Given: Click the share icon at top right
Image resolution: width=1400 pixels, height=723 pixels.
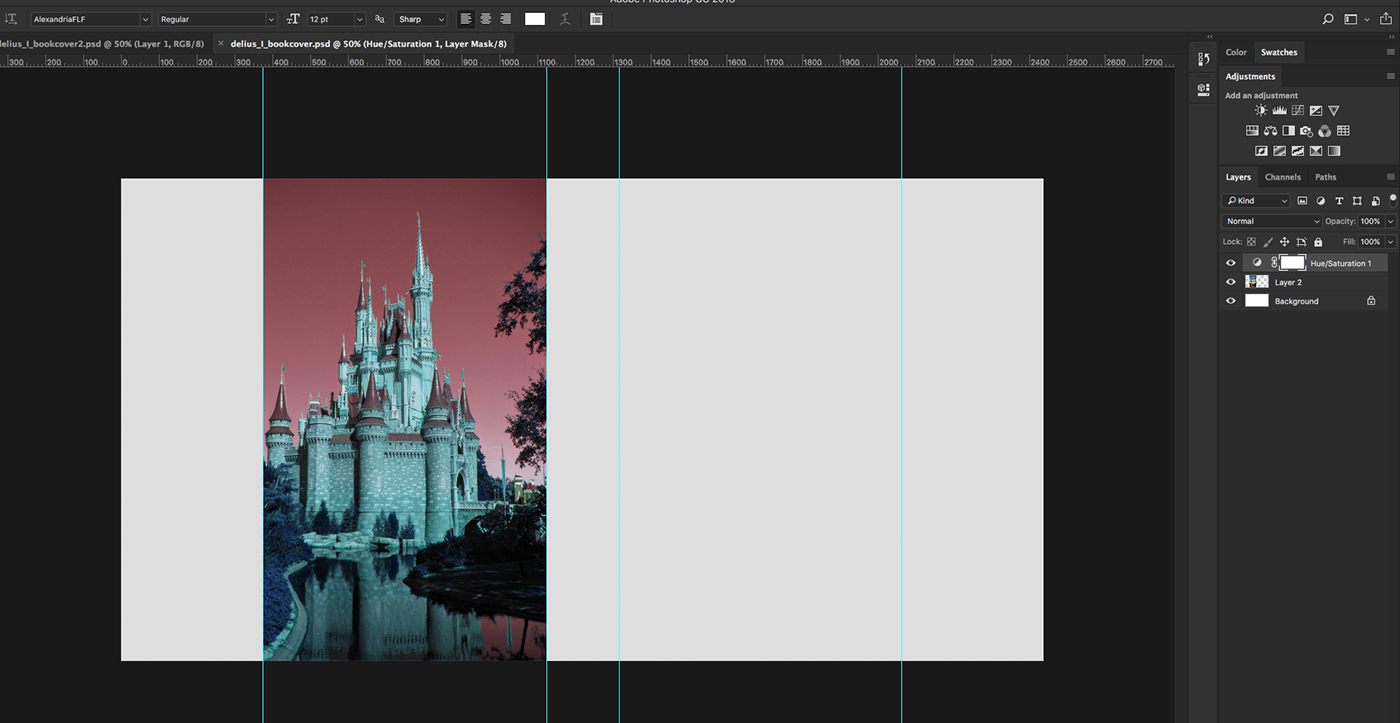Looking at the screenshot, I should tap(1386, 19).
